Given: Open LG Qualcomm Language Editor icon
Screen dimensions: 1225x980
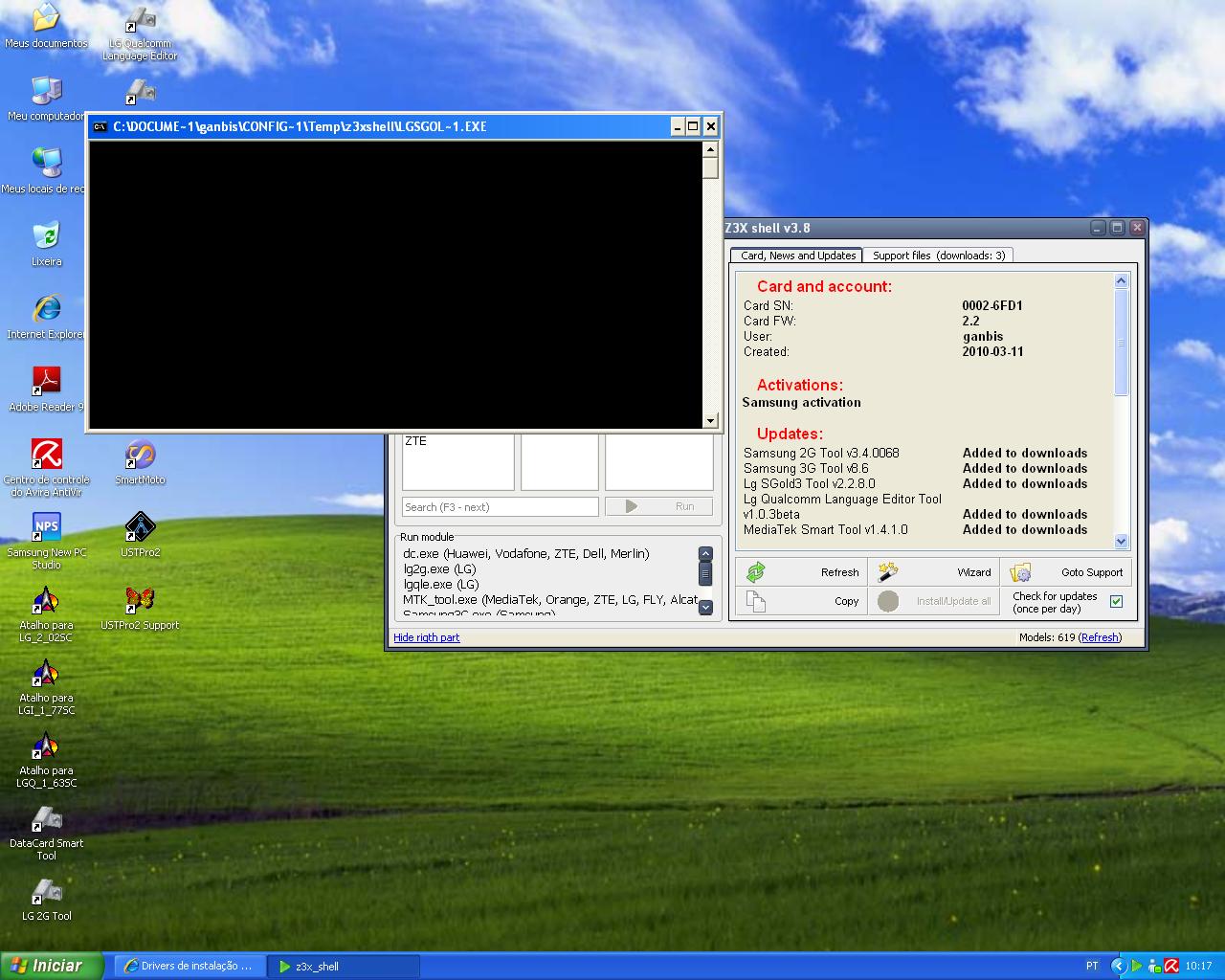Looking at the screenshot, I should (x=140, y=33).
